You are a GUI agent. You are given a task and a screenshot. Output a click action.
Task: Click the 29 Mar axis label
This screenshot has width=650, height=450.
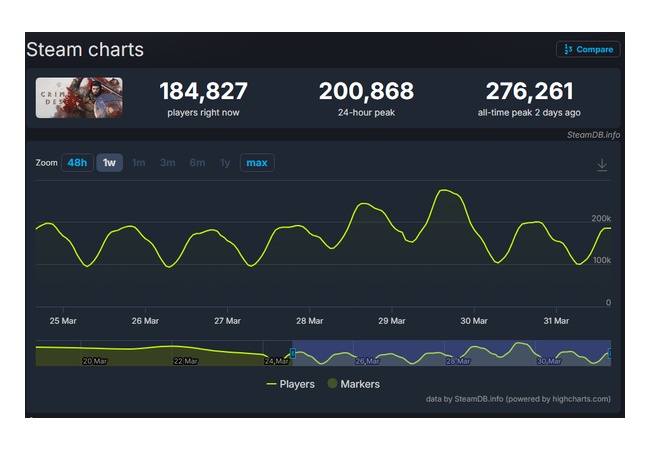point(392,321)
